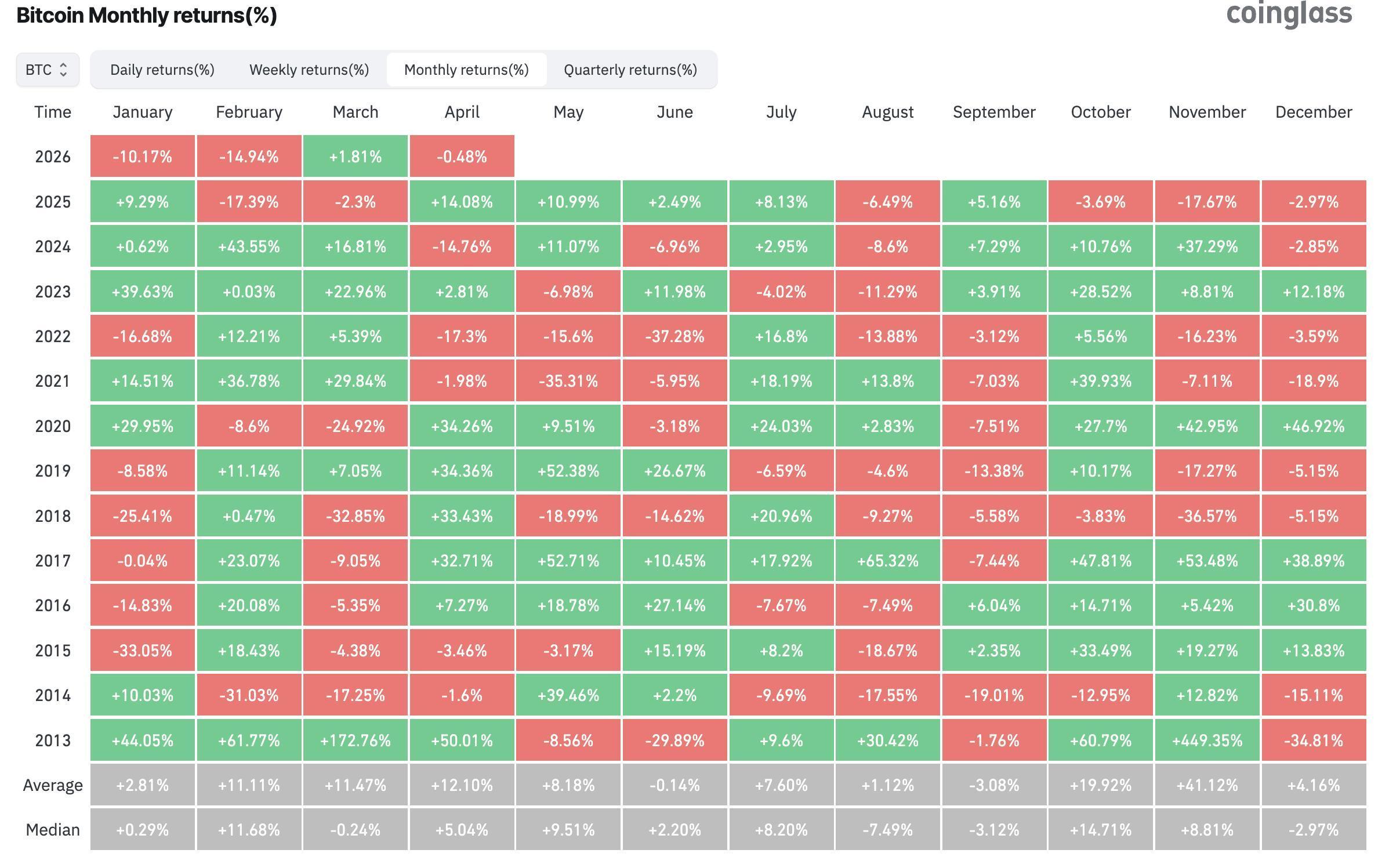The width and height of the screenshot is (1400, 857).
Task: Select the Monthly returns(%) tab
Action: point(466,69)
